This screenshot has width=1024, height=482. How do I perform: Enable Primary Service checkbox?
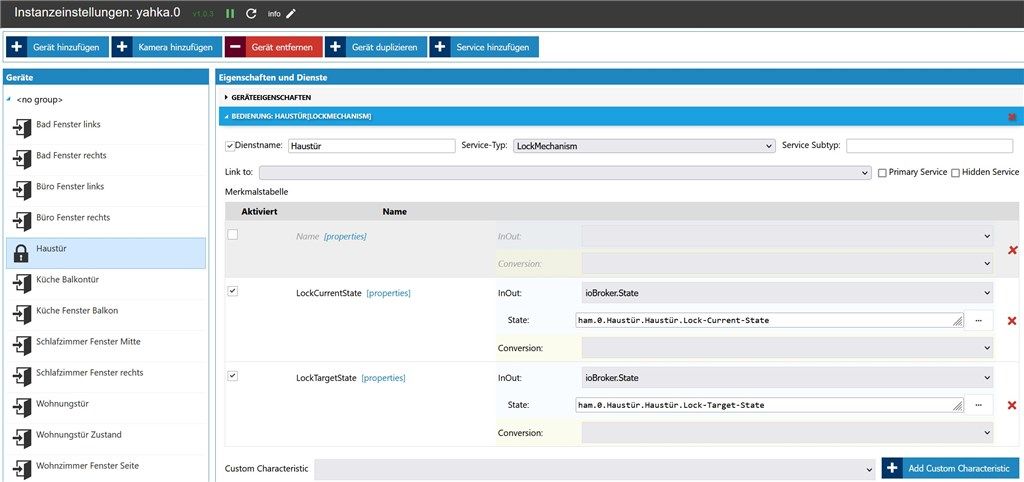point(882,172)
